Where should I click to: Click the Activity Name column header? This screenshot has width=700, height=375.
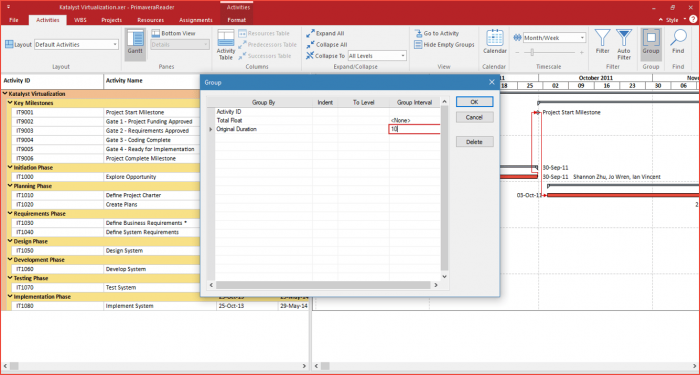point(152,81)
